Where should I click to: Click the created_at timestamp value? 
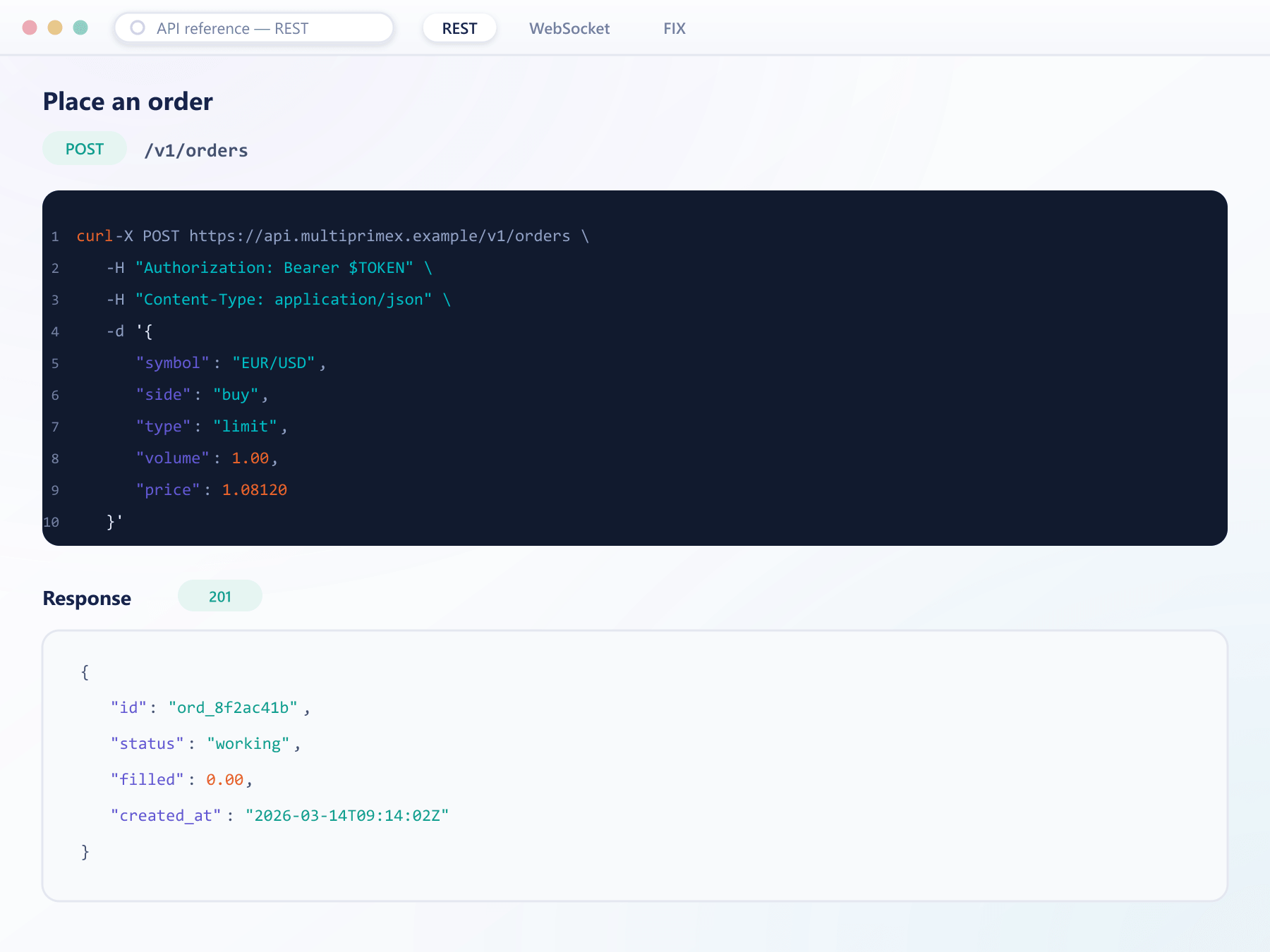(347, 816)
